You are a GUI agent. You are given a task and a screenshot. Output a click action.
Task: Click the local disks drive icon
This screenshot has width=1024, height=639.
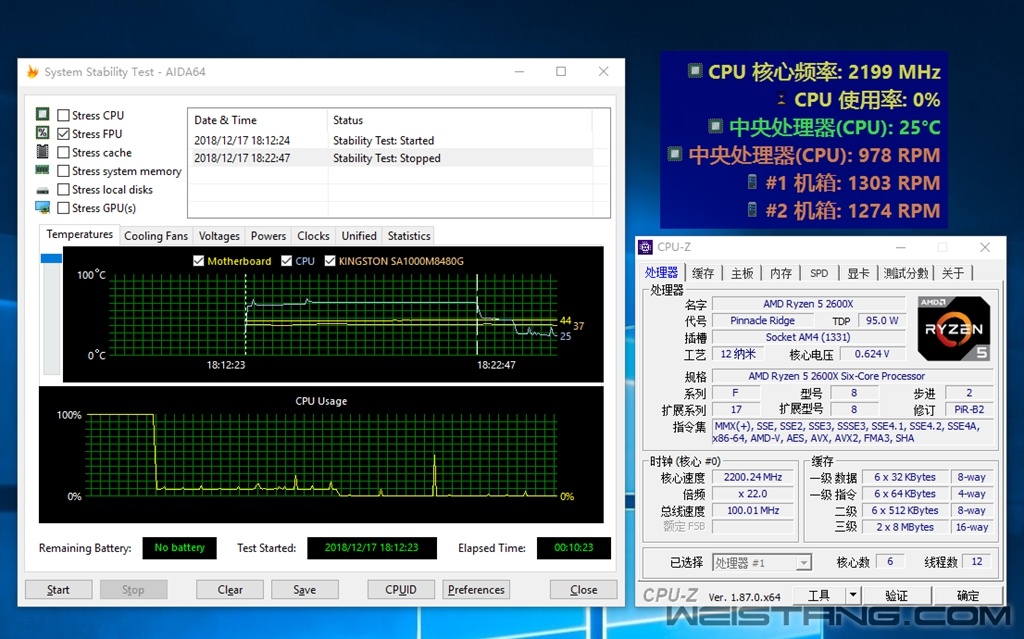tap(42, 190)
